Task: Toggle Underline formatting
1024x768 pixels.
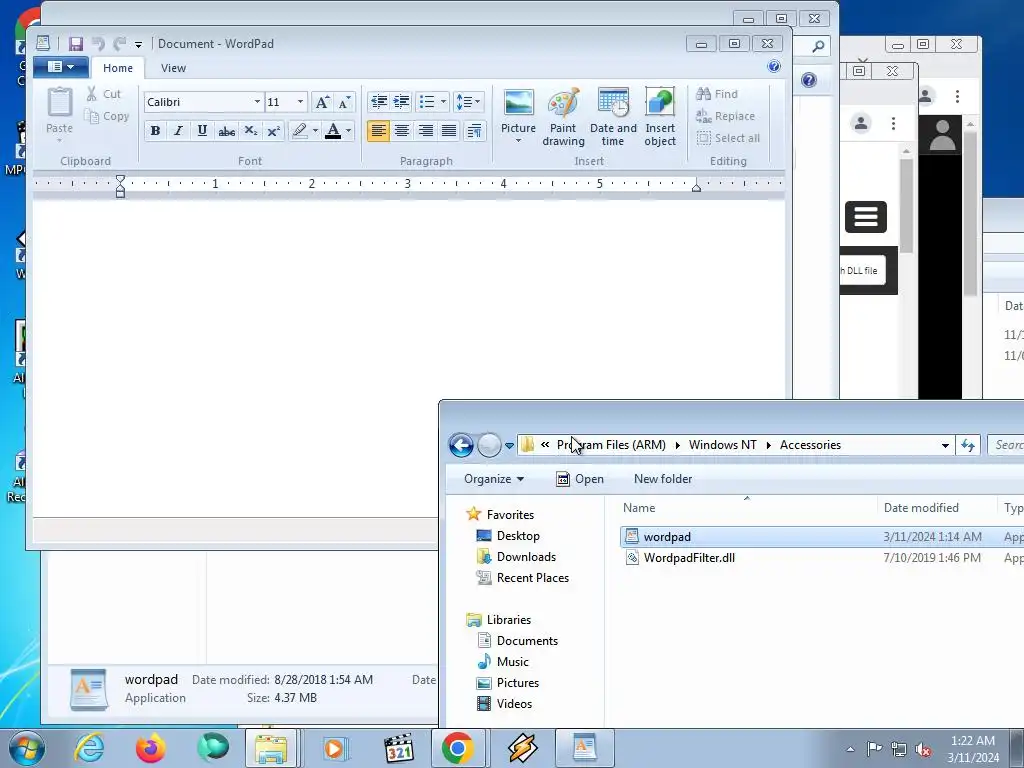Action: click(202, 131)
